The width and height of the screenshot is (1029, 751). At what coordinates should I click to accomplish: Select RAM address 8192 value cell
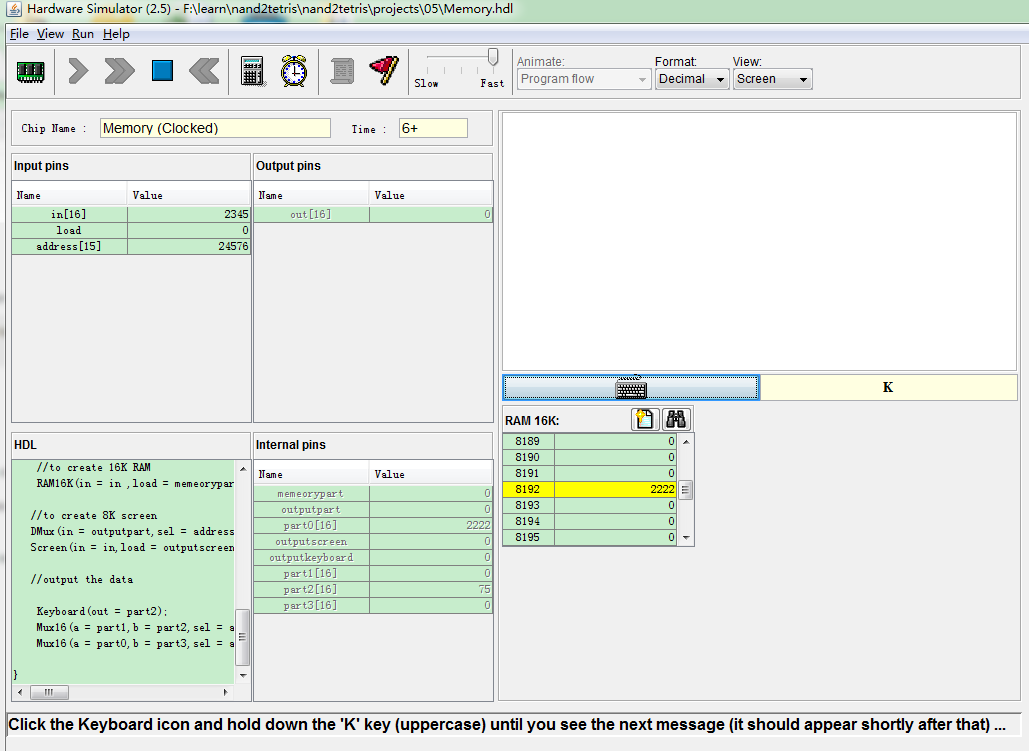(615, 490)
